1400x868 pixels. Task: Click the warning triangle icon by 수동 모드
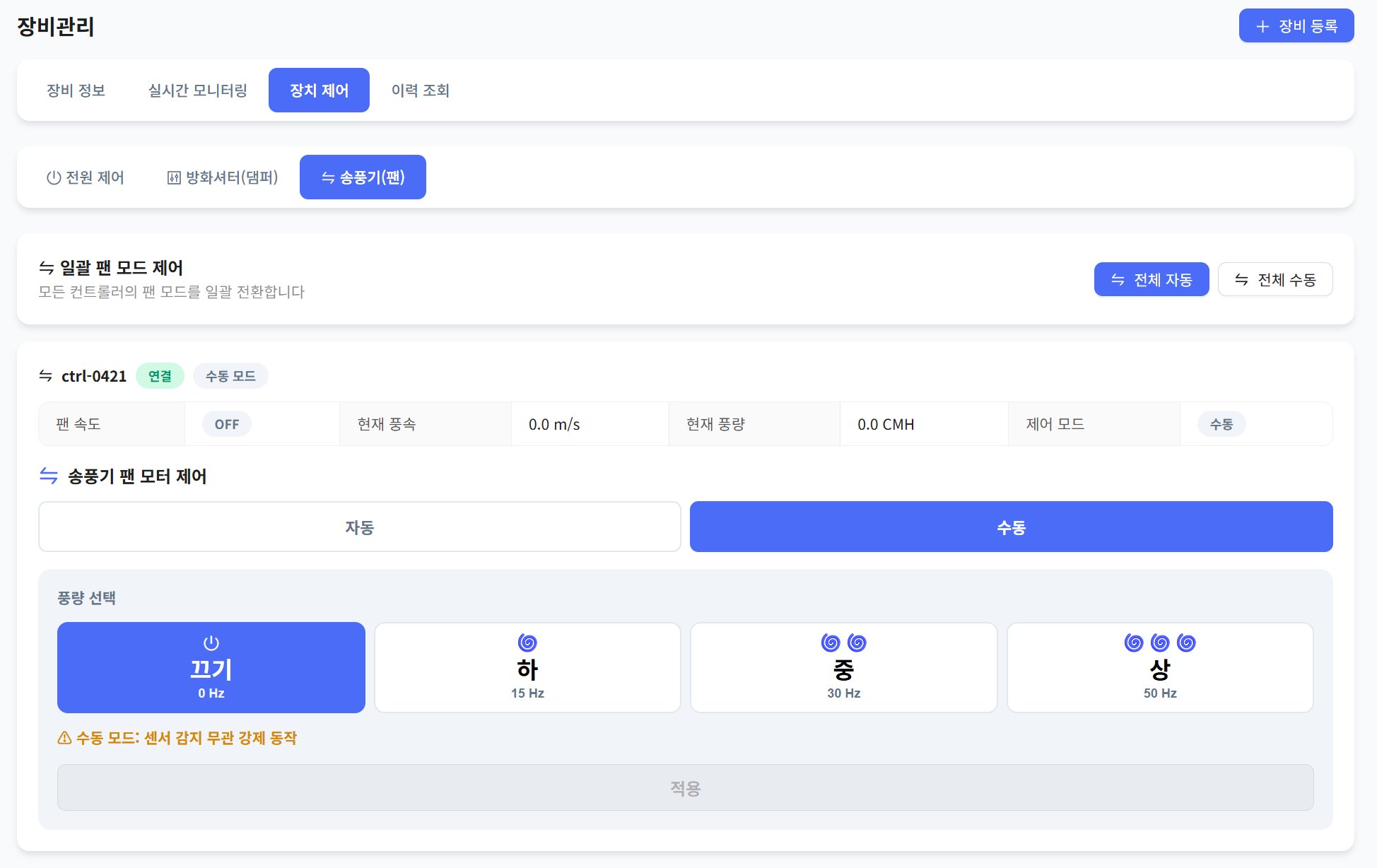click(65, 738)
